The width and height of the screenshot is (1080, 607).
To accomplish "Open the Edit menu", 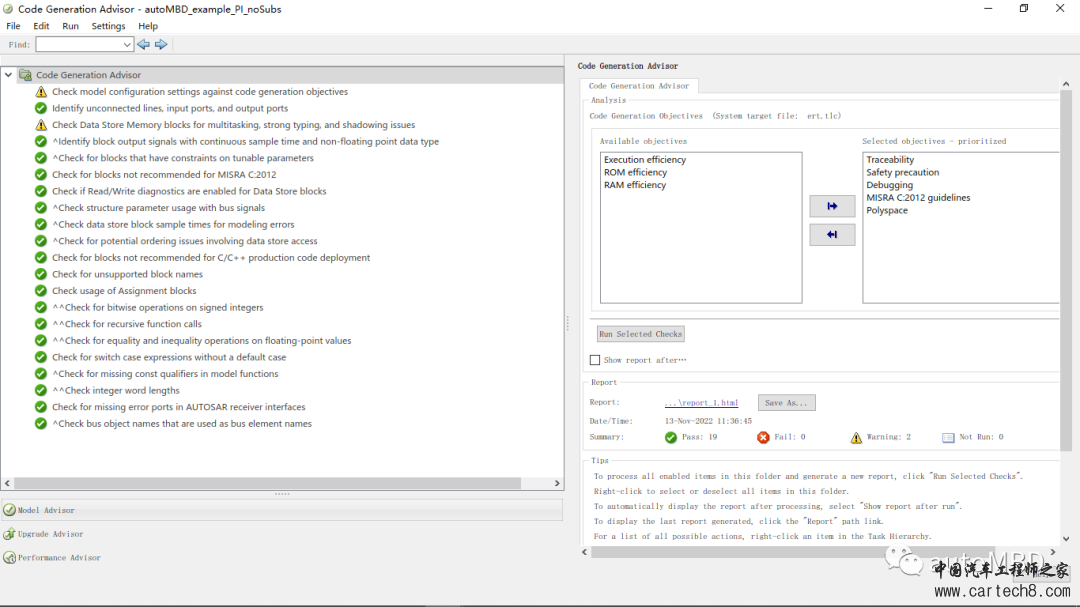I will 41,25.
